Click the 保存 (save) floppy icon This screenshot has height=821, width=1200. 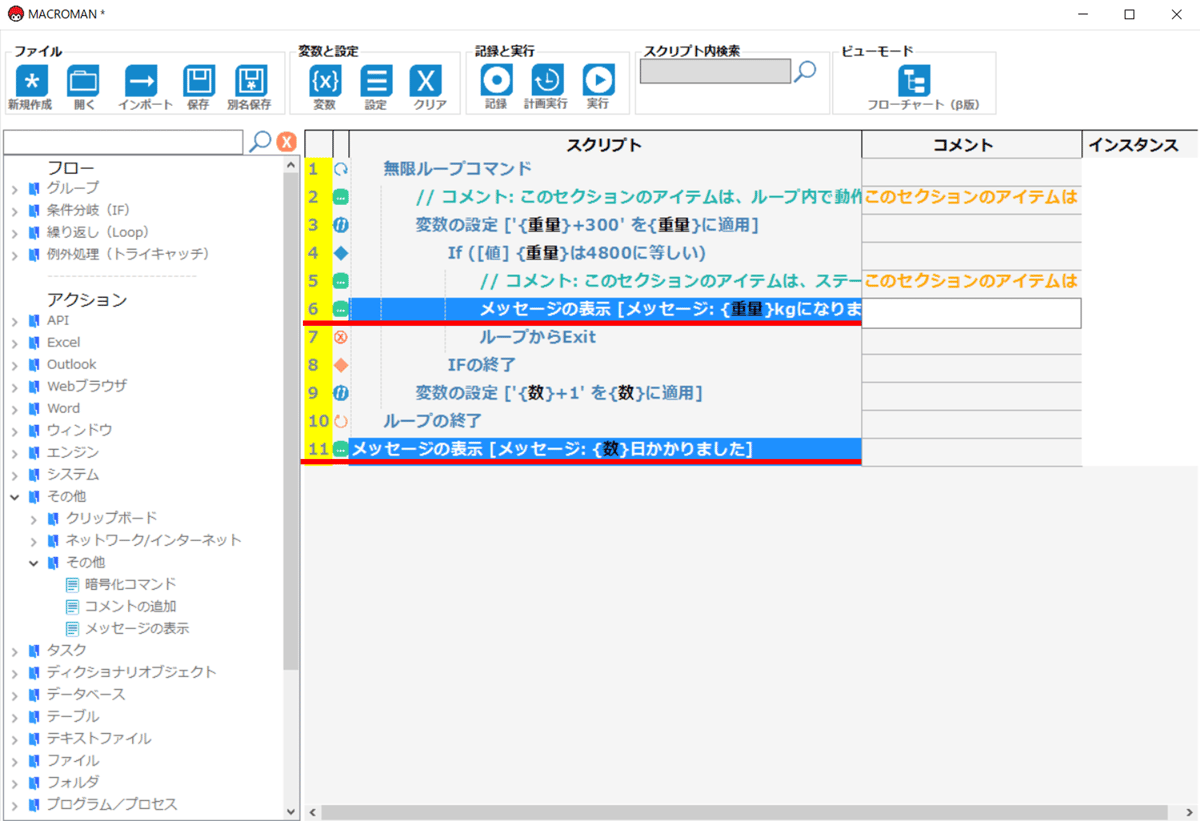click(199, 81)
